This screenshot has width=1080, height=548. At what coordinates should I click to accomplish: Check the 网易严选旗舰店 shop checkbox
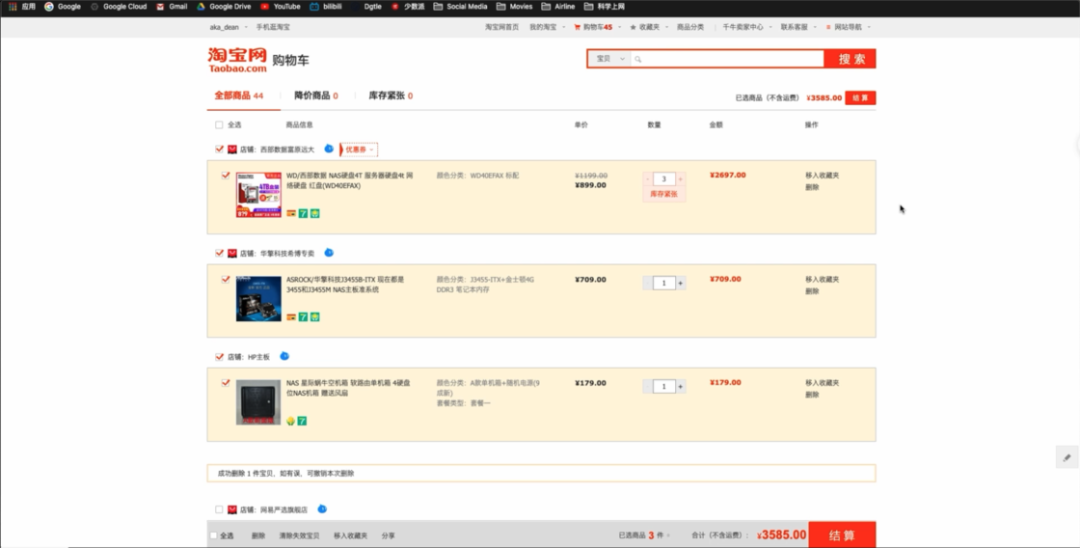pyautogui.click(x=219, y=509)
